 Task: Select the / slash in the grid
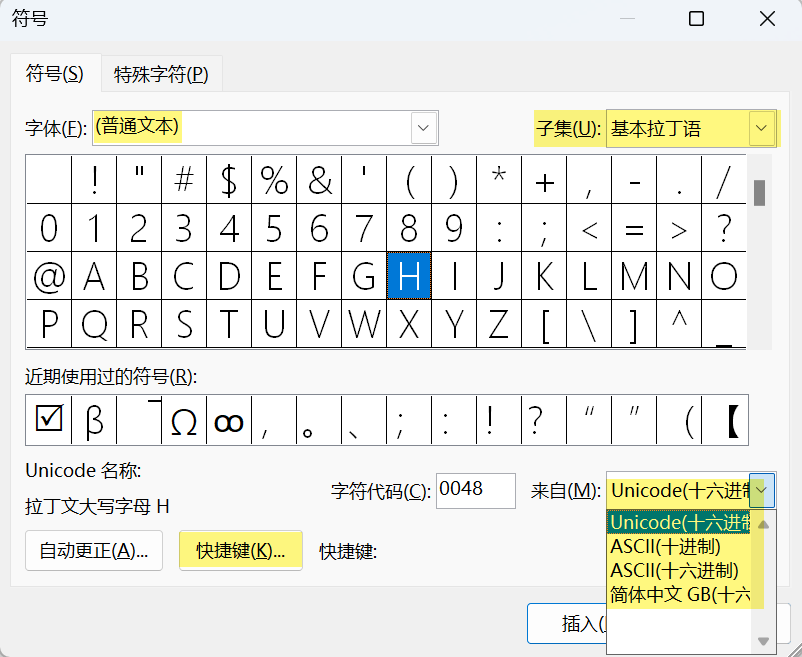tap(724, 179)
